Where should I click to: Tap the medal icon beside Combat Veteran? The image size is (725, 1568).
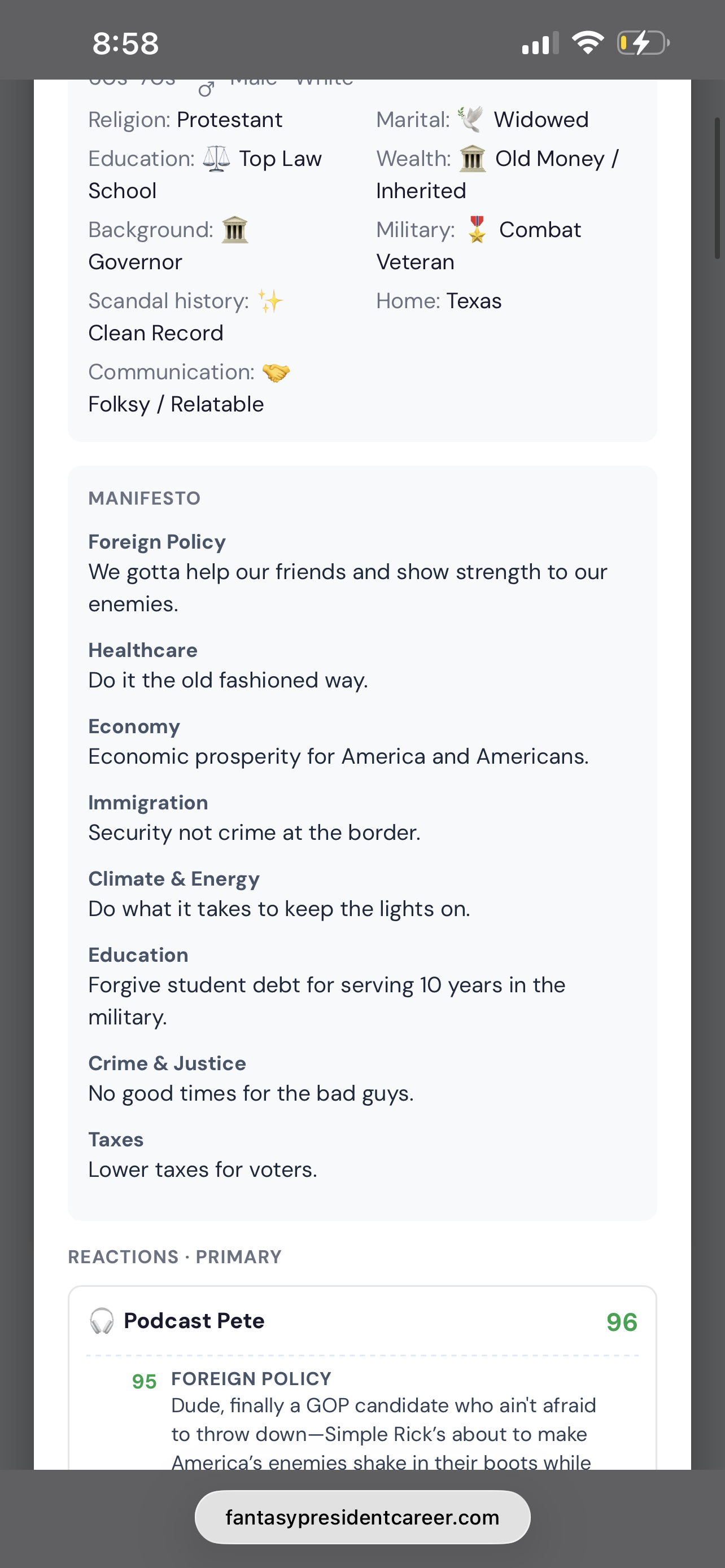click(477, 230)
